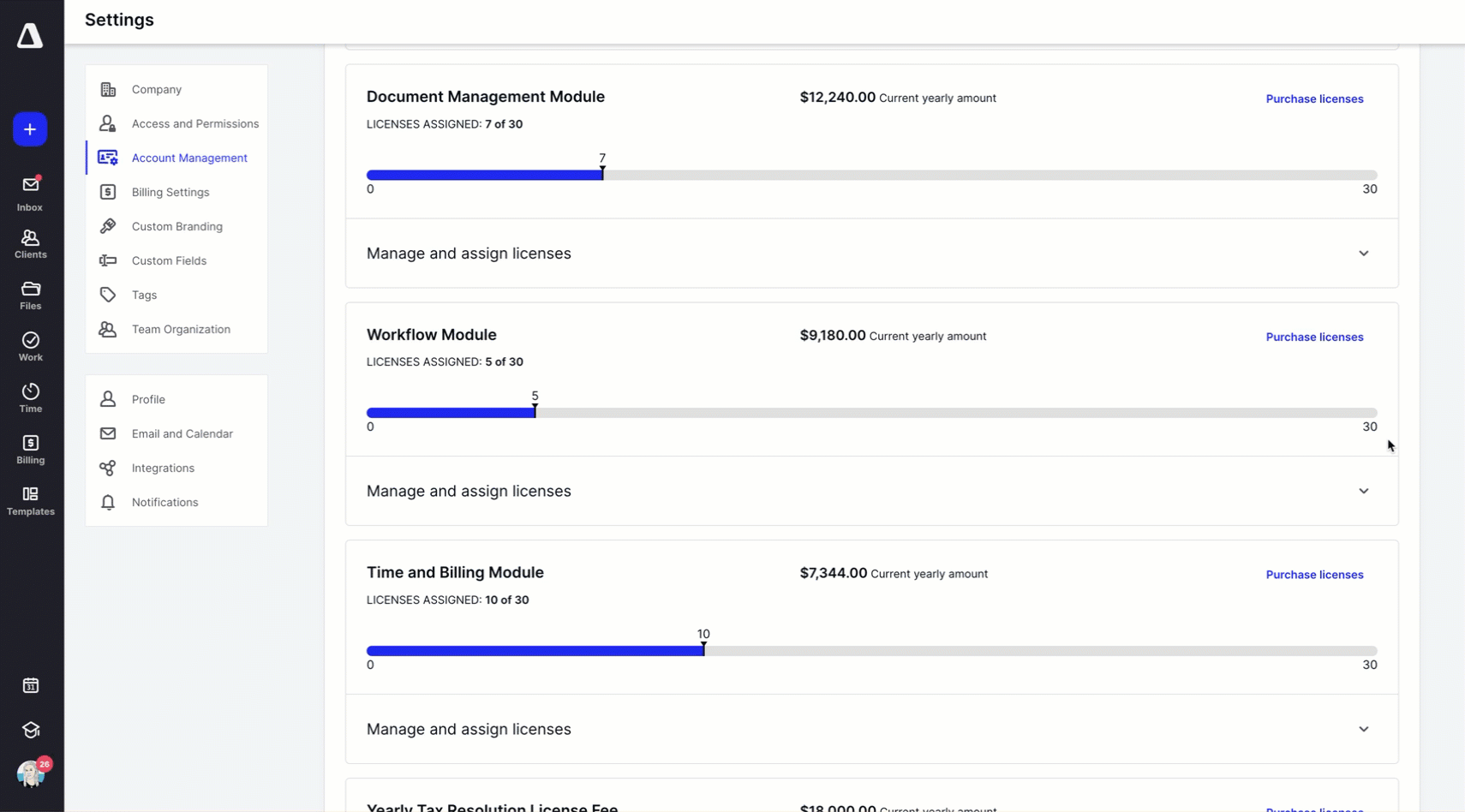Screen dimensions: 1465x812
Task: Click the Atlas logo at top left
Action: (30, 36)
